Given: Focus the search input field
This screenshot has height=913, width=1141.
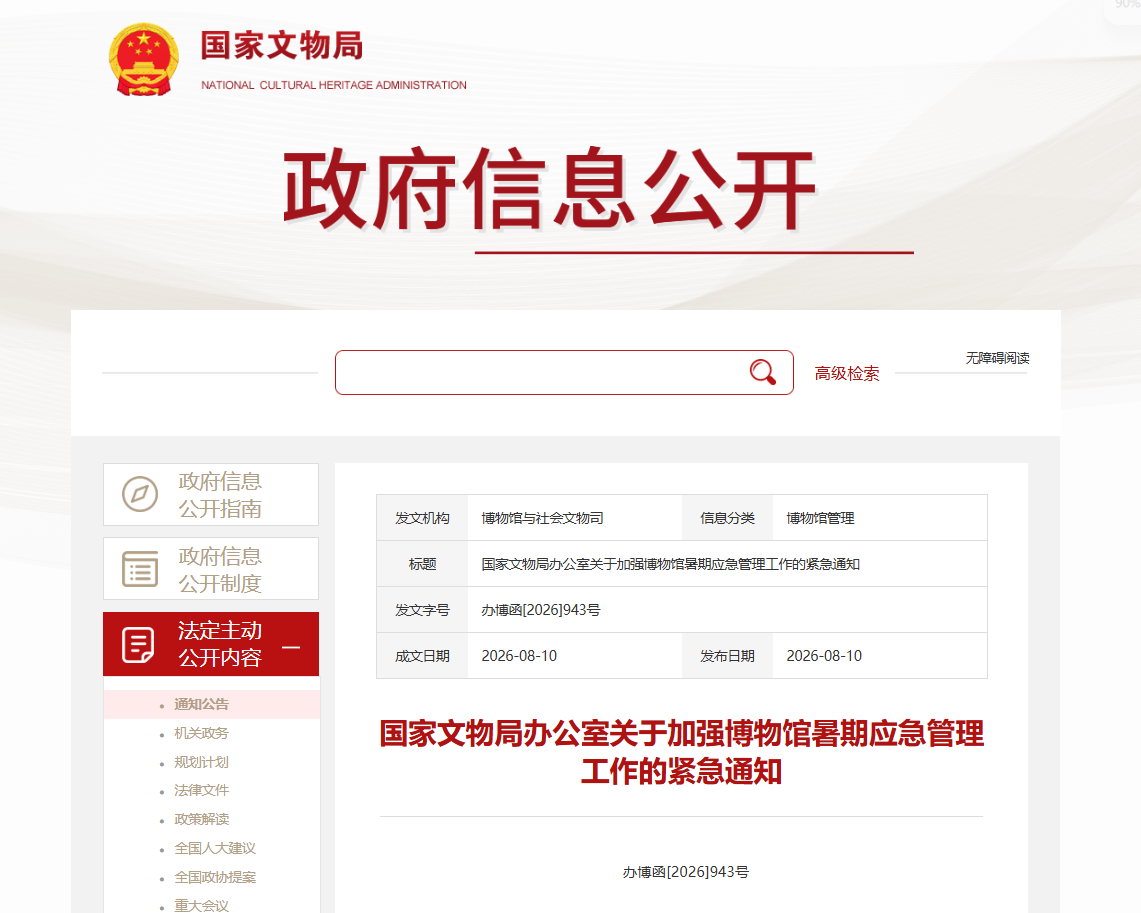Looking at the screenshot, I should pos(564,372).
